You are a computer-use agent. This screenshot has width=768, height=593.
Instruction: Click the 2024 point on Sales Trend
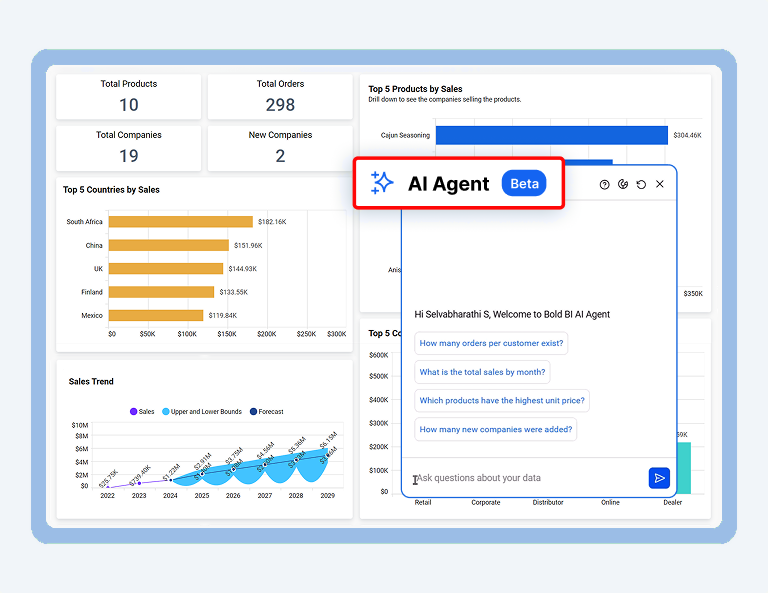tap(171, 480)
